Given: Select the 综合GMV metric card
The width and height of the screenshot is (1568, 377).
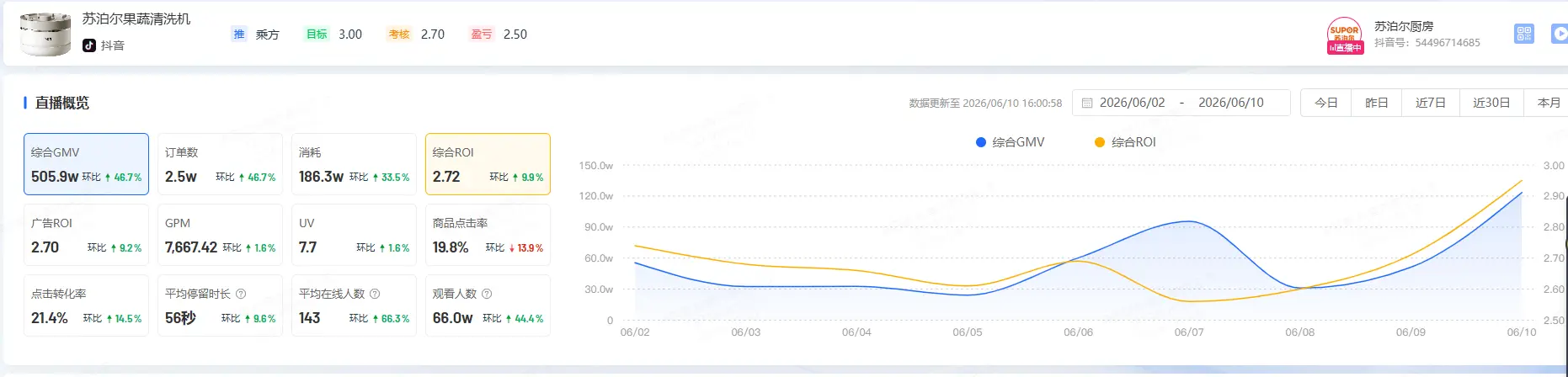Looking at the screenshot, I should pos(86,164).
